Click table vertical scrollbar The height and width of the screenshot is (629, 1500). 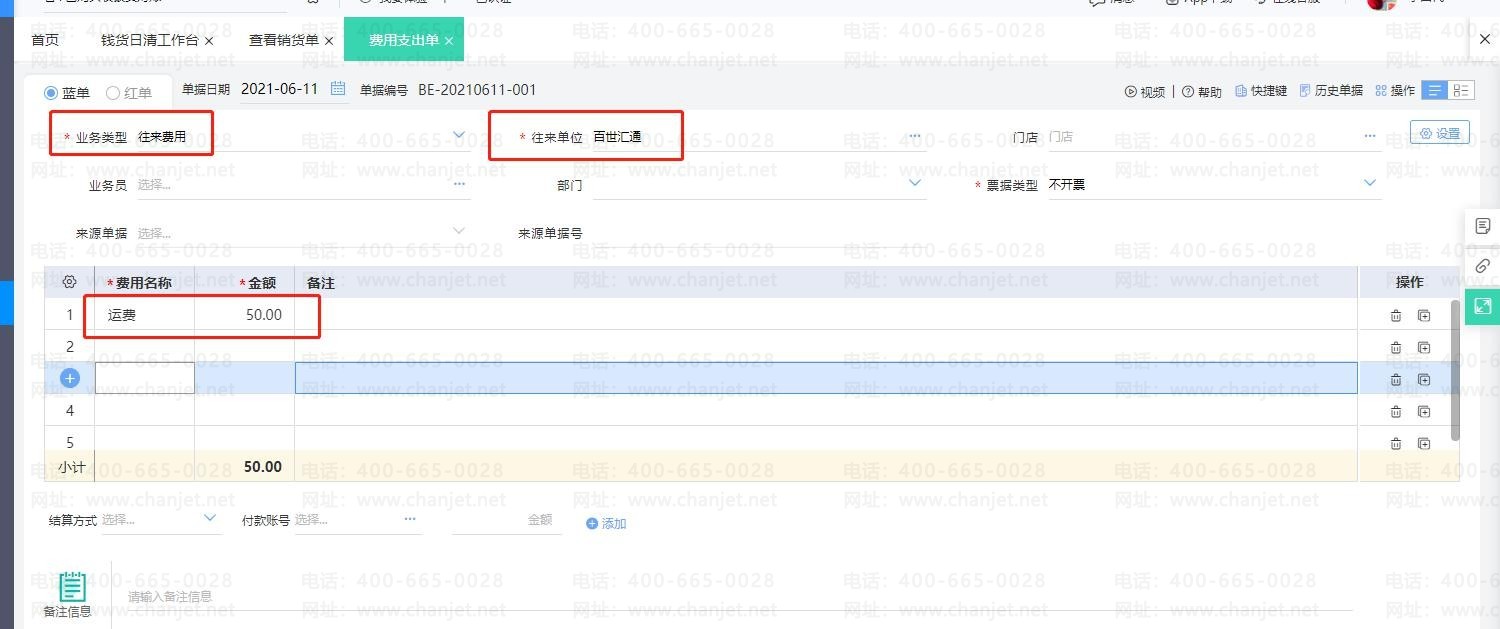tap(1455, 370)
